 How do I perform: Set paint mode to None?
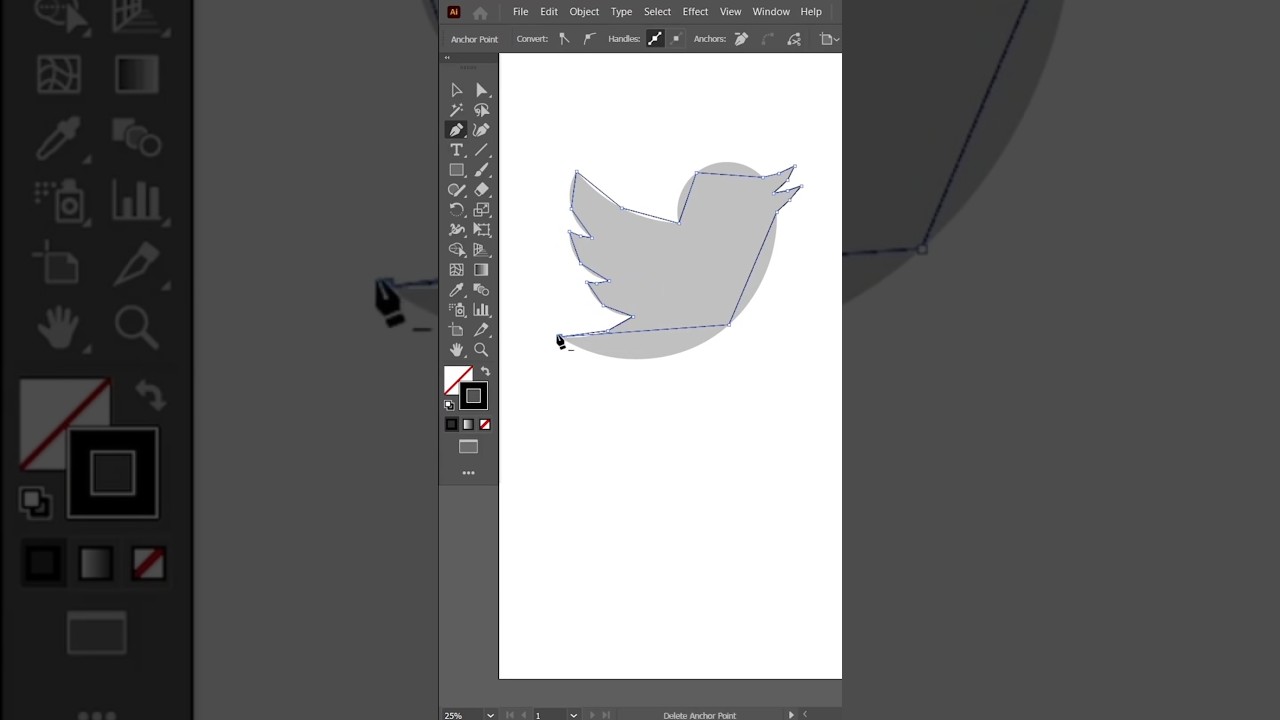pos(485,425)
